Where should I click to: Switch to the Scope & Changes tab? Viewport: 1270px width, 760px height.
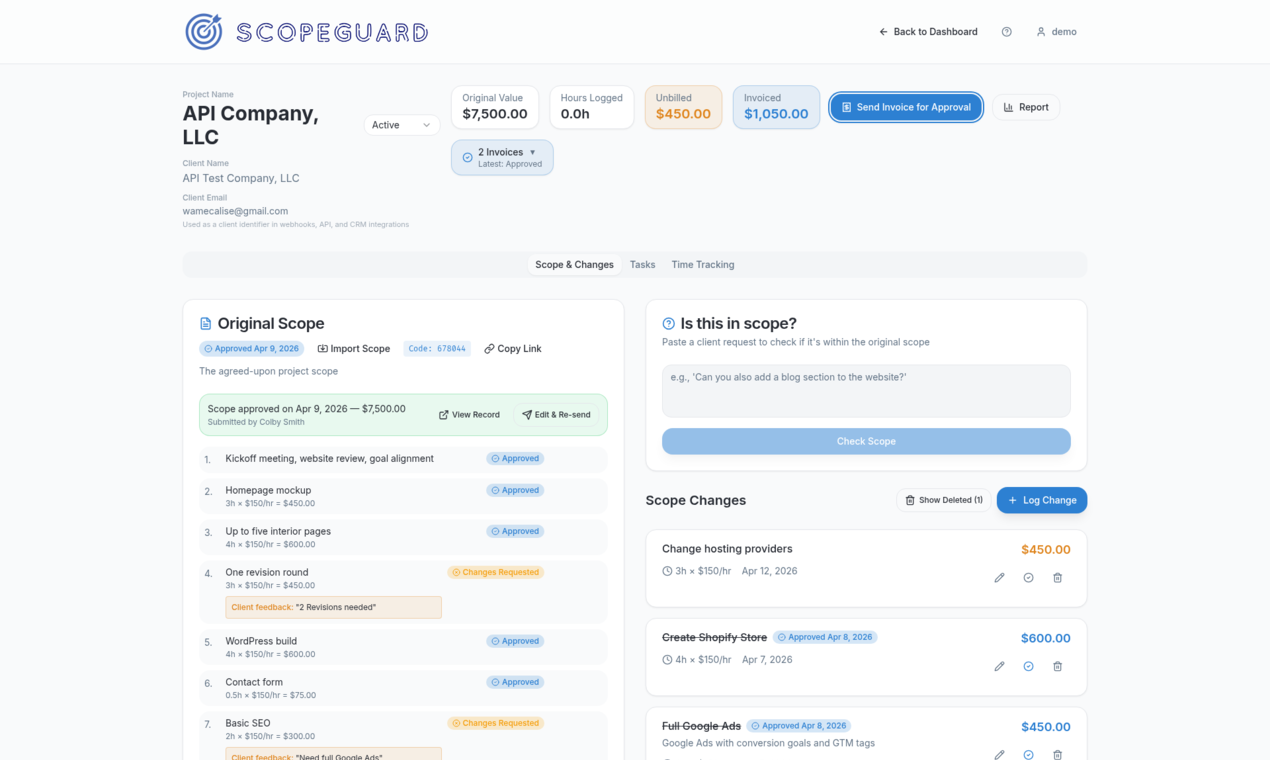[574, 265]
